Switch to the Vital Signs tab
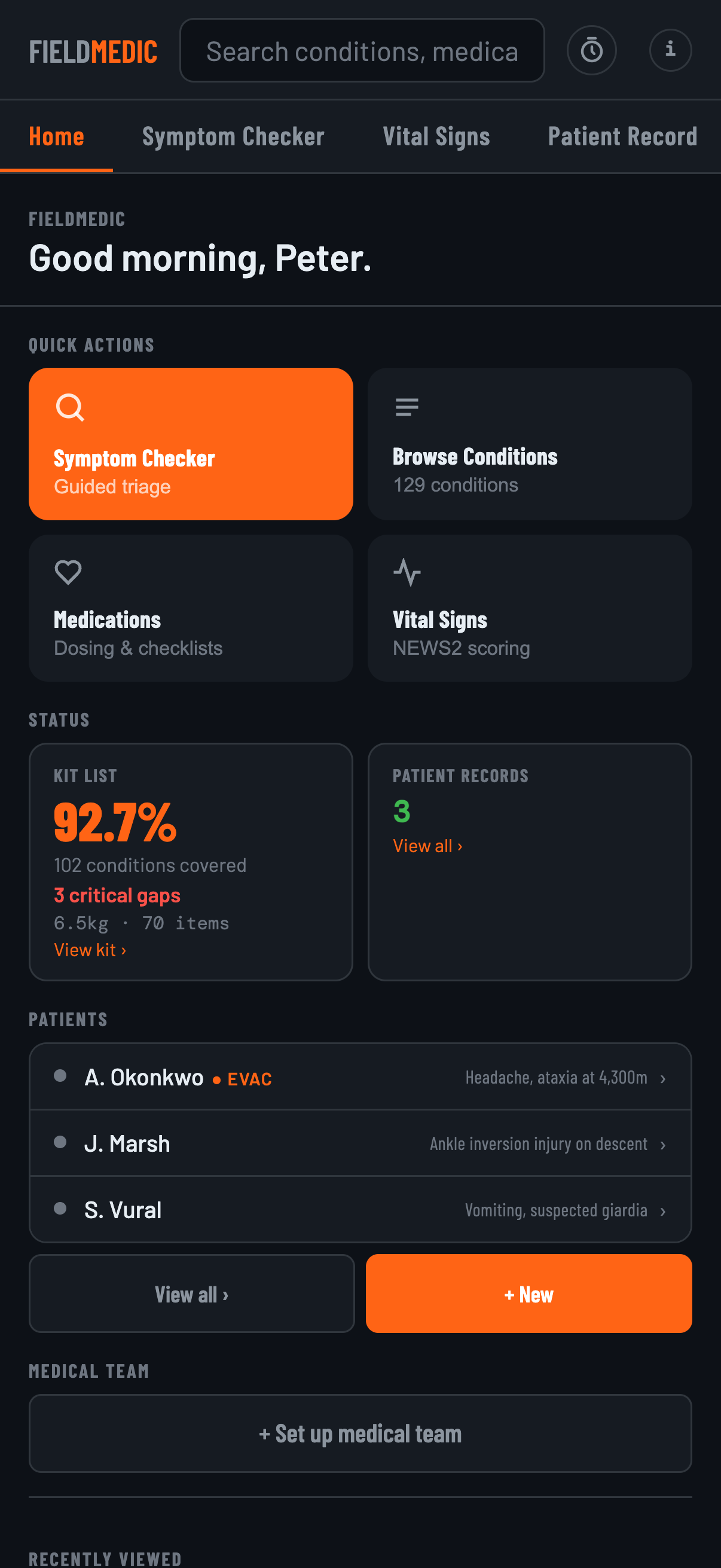Viewport: 721px width, 1568px height. coord(436,136)
